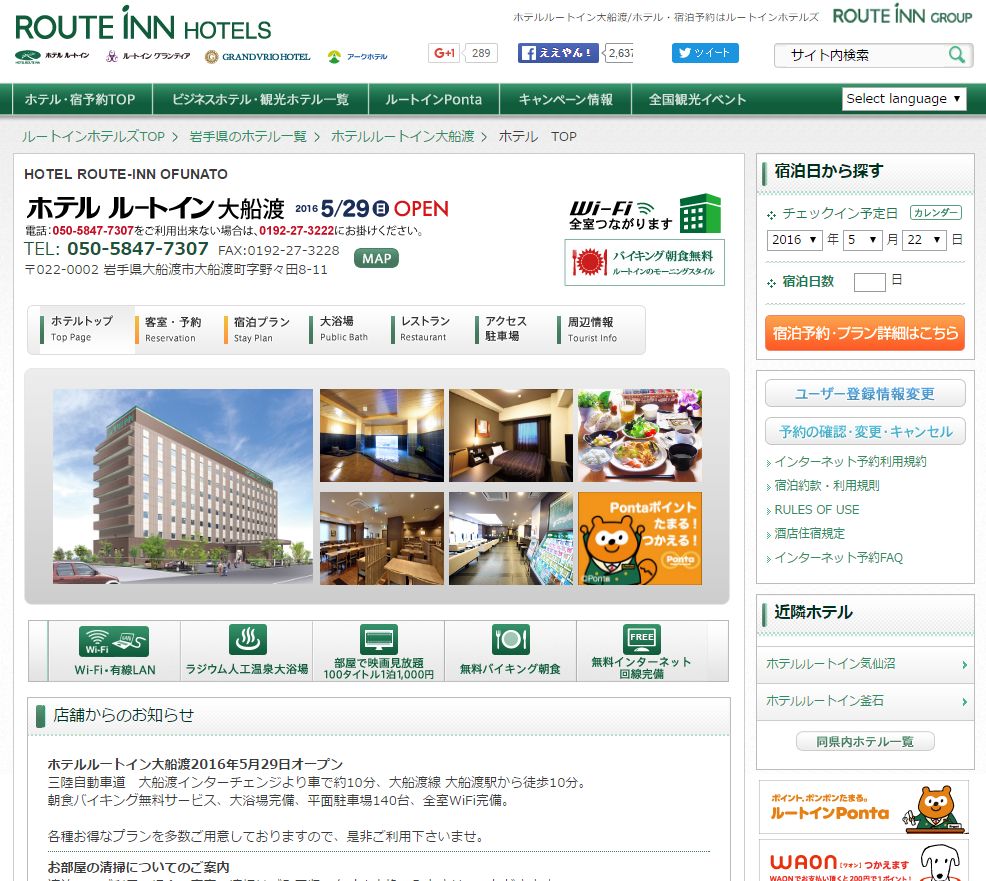
Task: Click the guest room photo thumbnail
Action: (511, 435)
